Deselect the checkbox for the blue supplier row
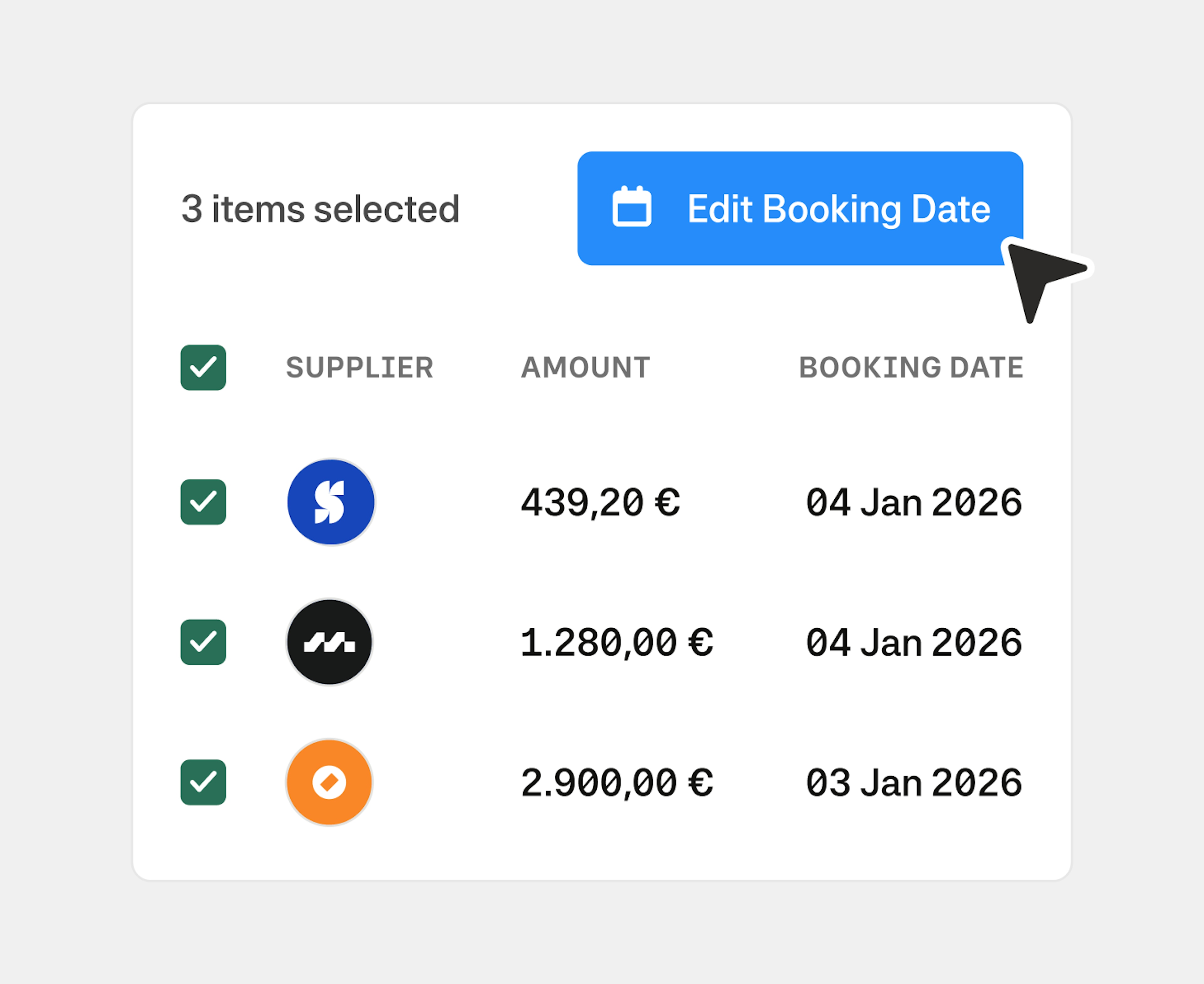Screen dimensions: 1204x984 [203, 502]
